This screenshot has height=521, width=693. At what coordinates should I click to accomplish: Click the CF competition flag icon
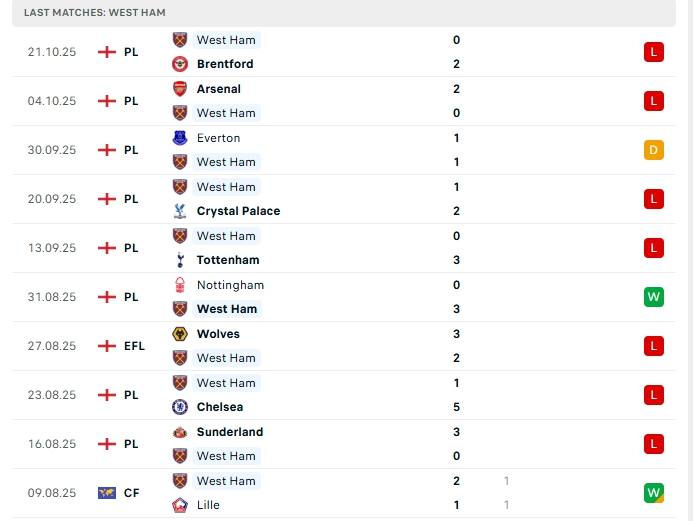(107, 493)
